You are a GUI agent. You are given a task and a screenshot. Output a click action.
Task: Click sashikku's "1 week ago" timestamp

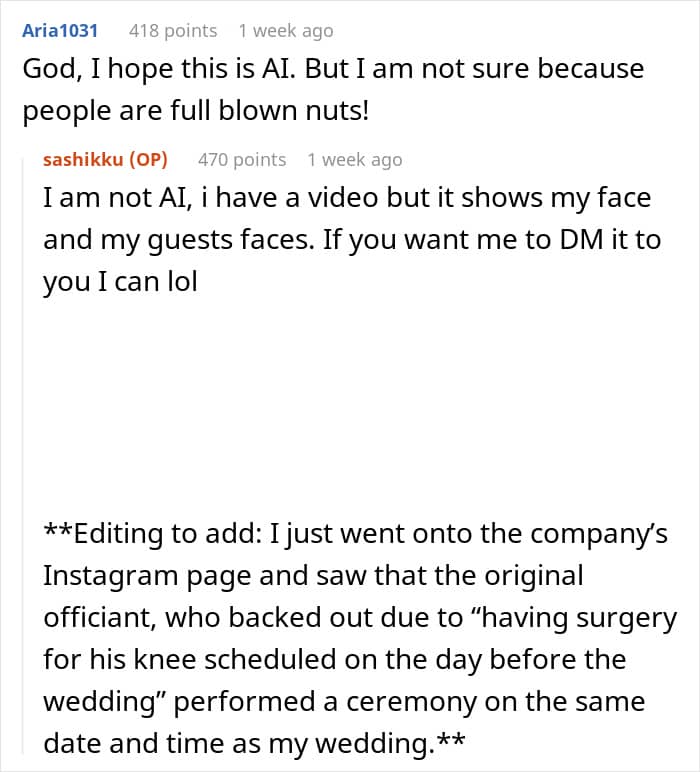354,160
